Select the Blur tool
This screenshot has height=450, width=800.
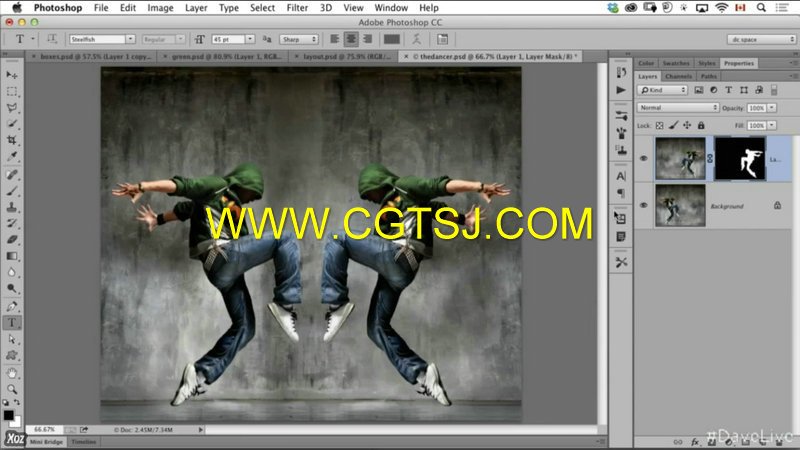pyautogui.click(x=12, y=272)
